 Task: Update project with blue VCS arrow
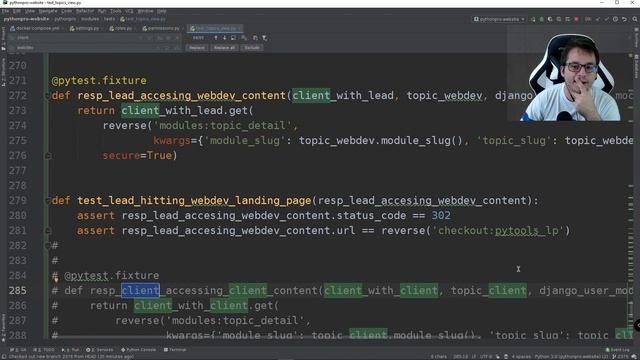598,19
